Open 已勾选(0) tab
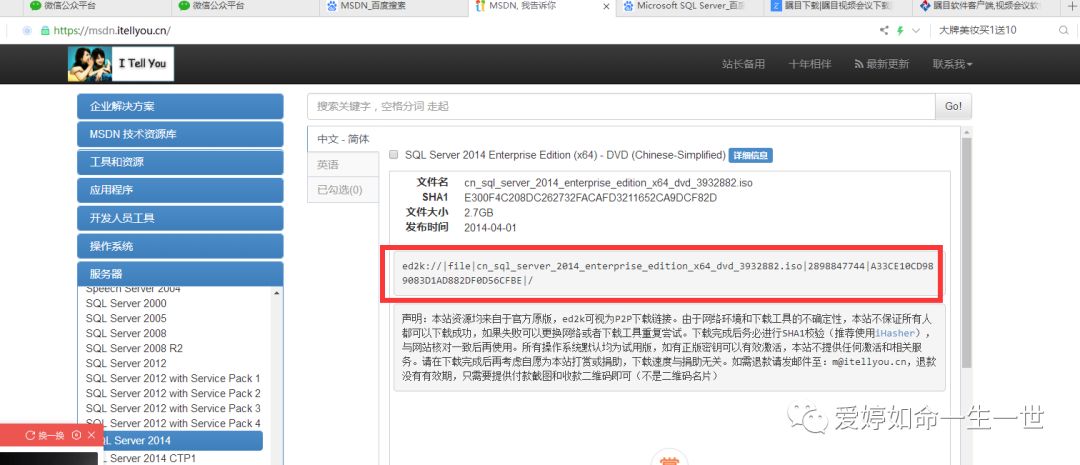The image size is (1080, 465). [x=343, y=190]
